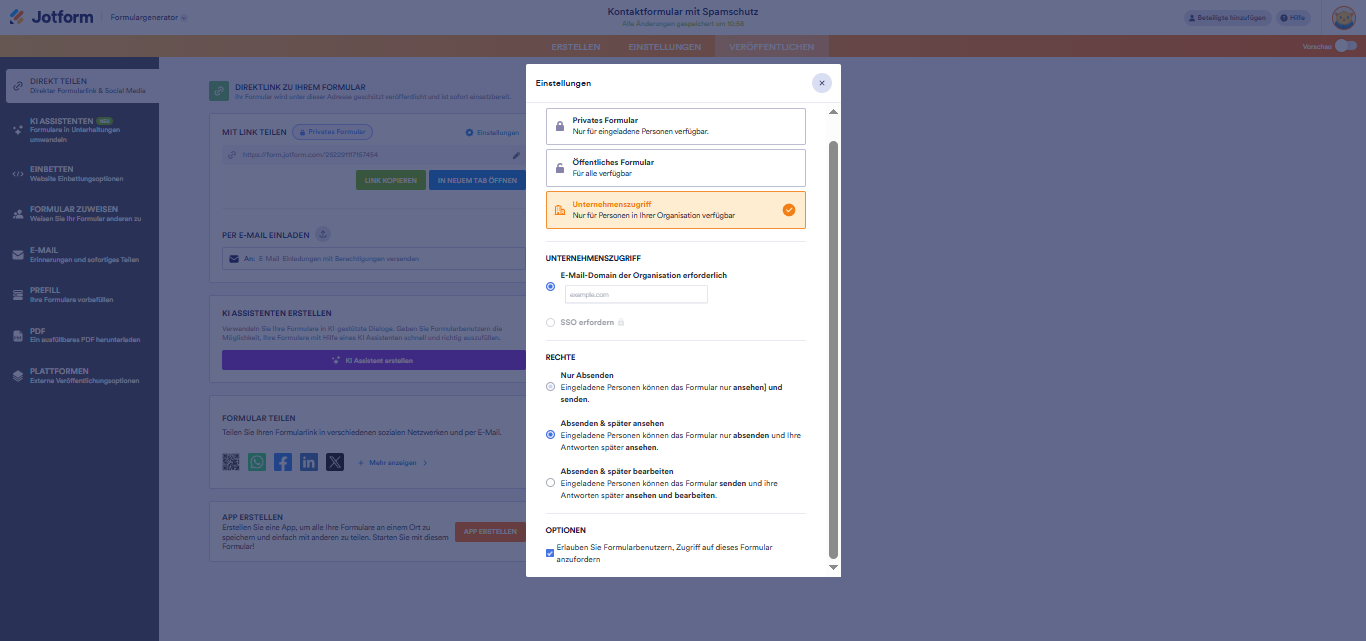Screen dimensions: 1366x641
Task: Click scroll up arrow in the dialog
Action: click(x=833, y=111)
